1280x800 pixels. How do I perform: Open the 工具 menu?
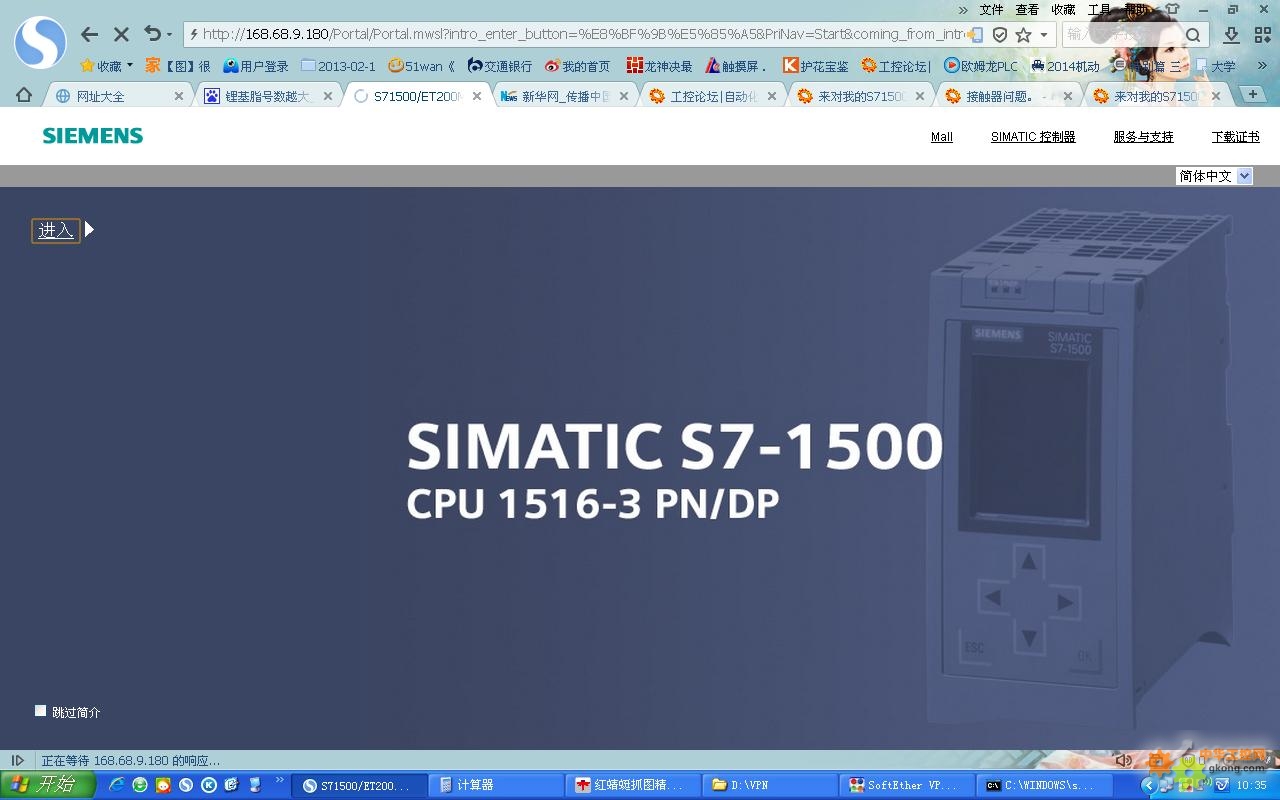pyautogui.click(x=1099, y=9)
